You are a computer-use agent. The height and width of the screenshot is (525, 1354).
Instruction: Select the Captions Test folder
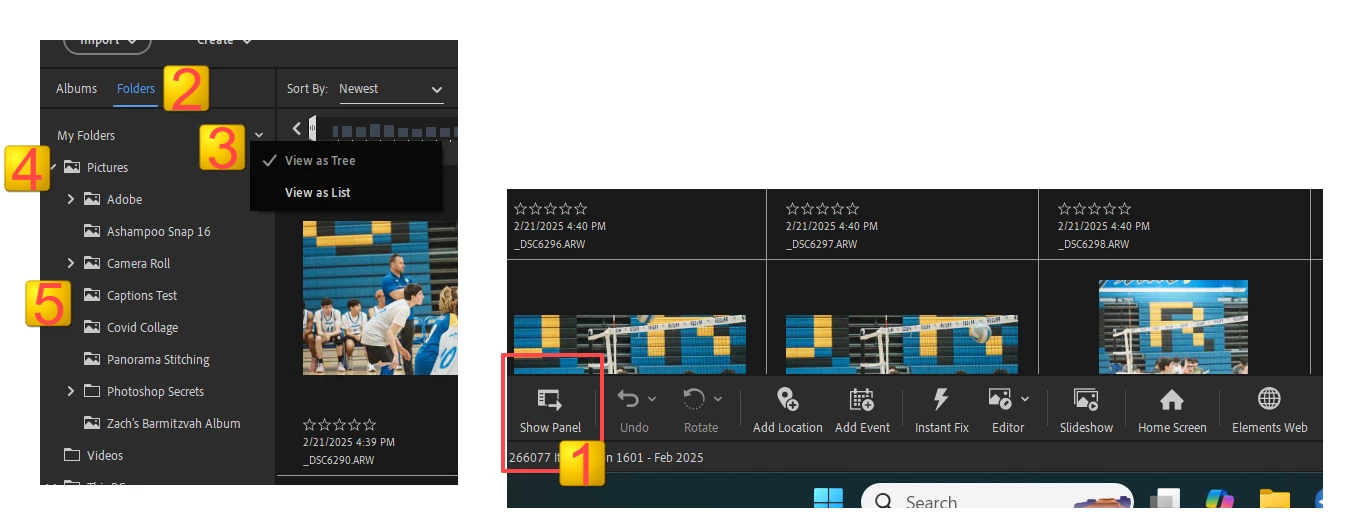[x=142, y=295]
